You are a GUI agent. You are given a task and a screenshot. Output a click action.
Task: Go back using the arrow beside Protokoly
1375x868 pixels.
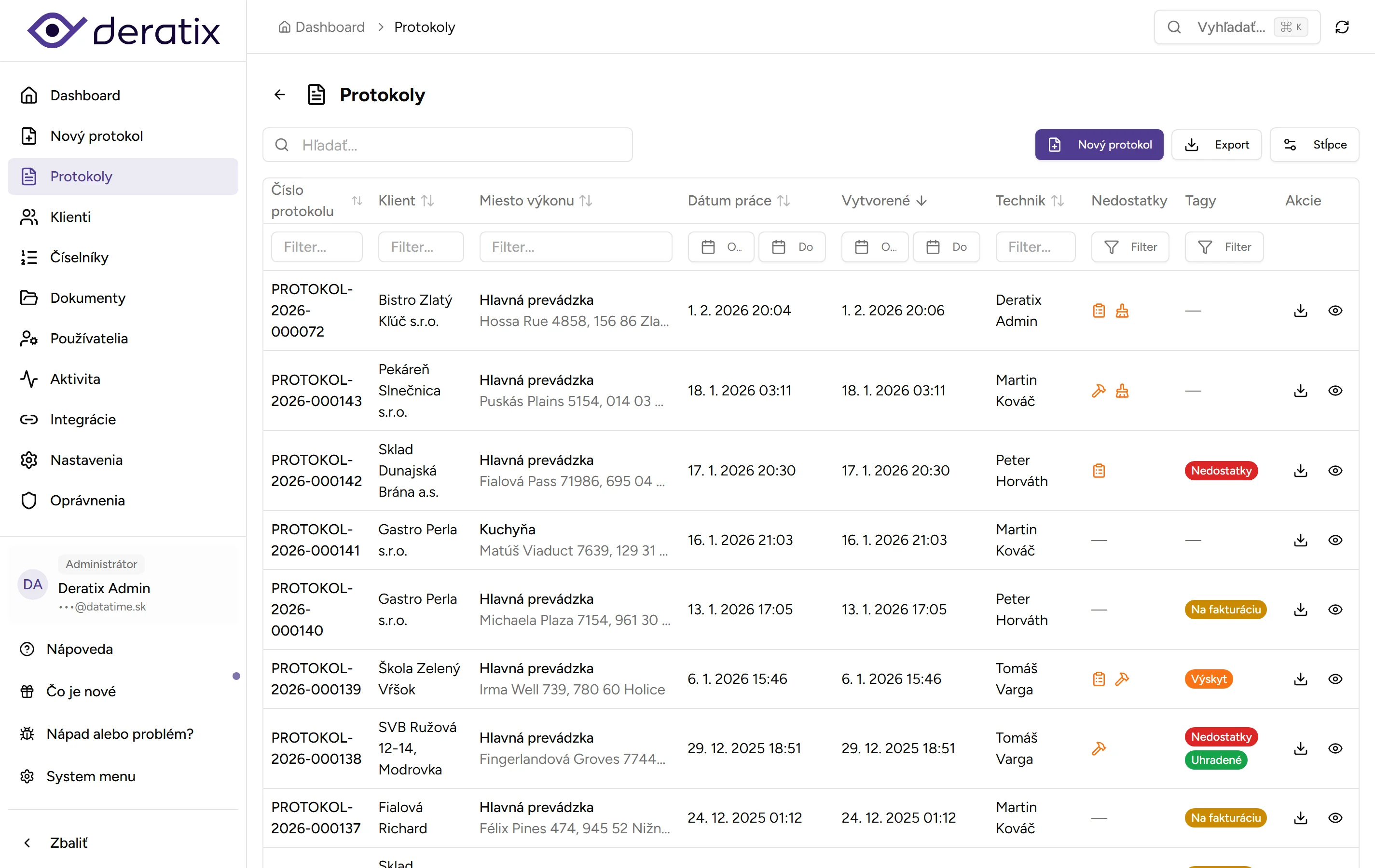[280, 95]
